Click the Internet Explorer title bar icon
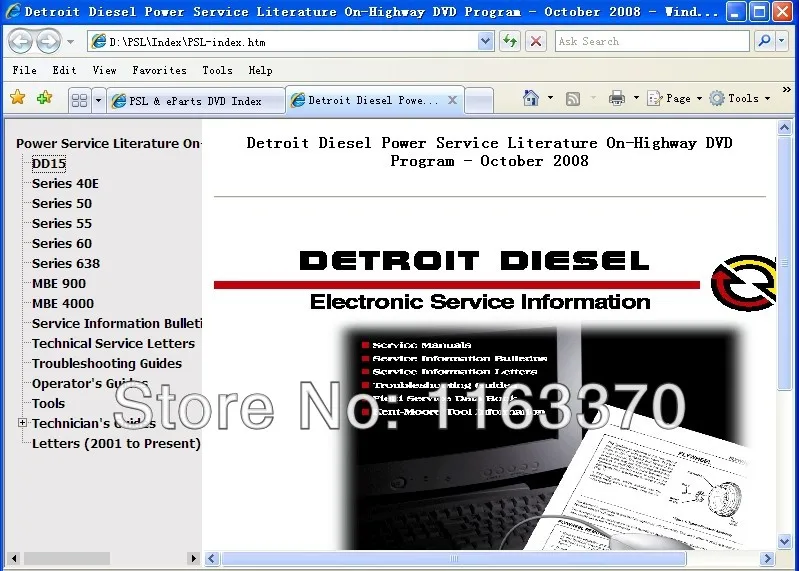799x571 pixels. click(x=12, y=11)
